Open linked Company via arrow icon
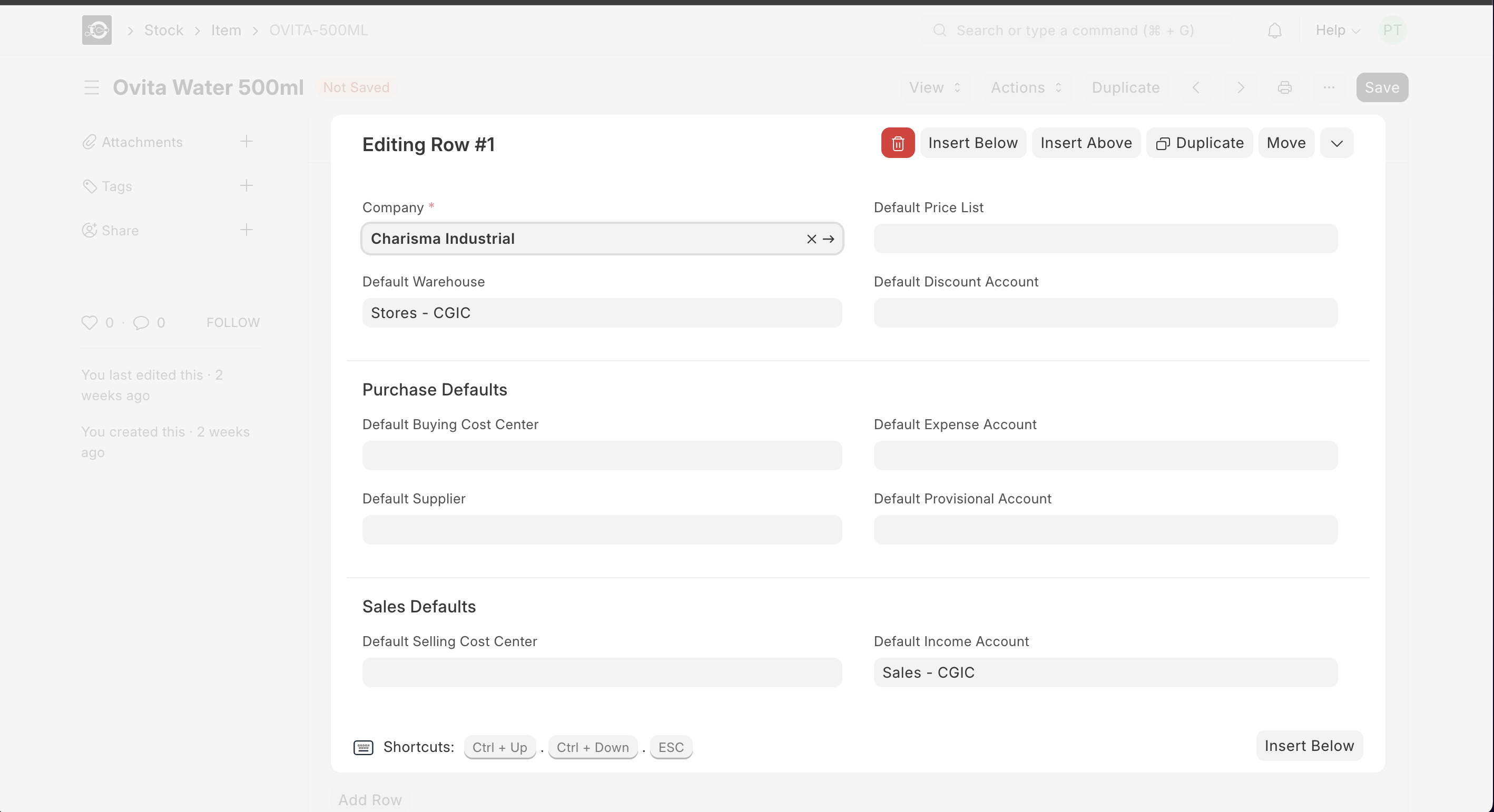 pos(829,239)
